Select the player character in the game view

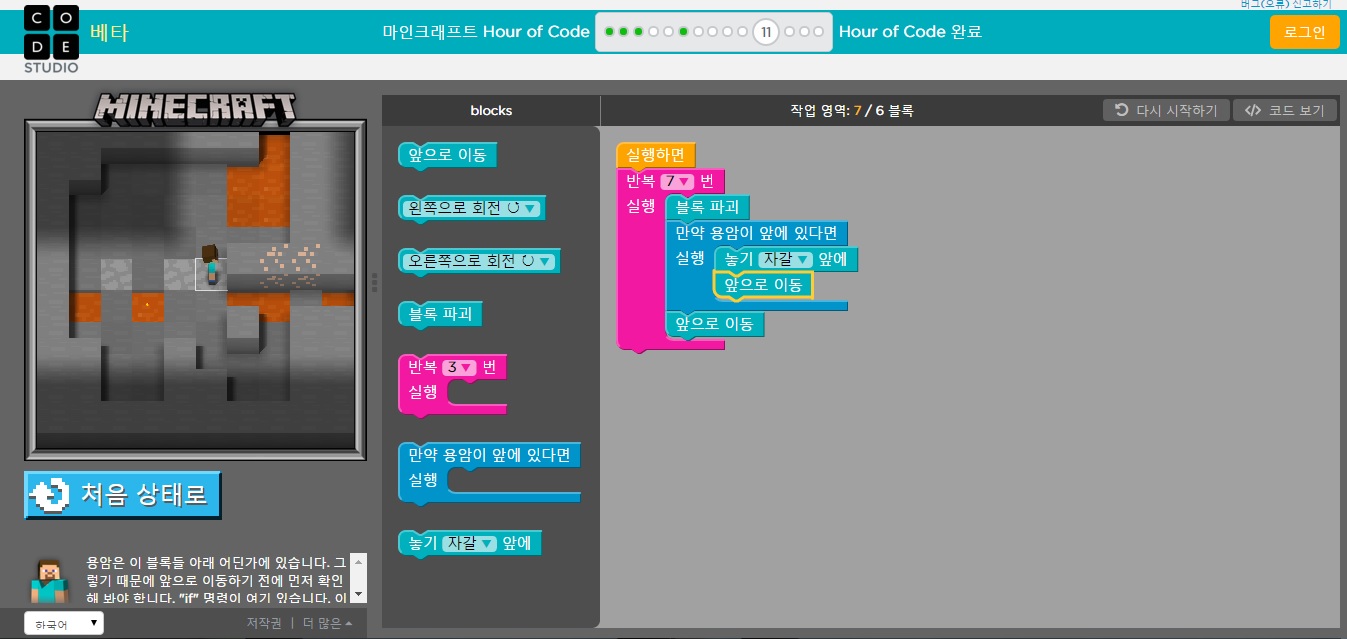tap(210, 265)
